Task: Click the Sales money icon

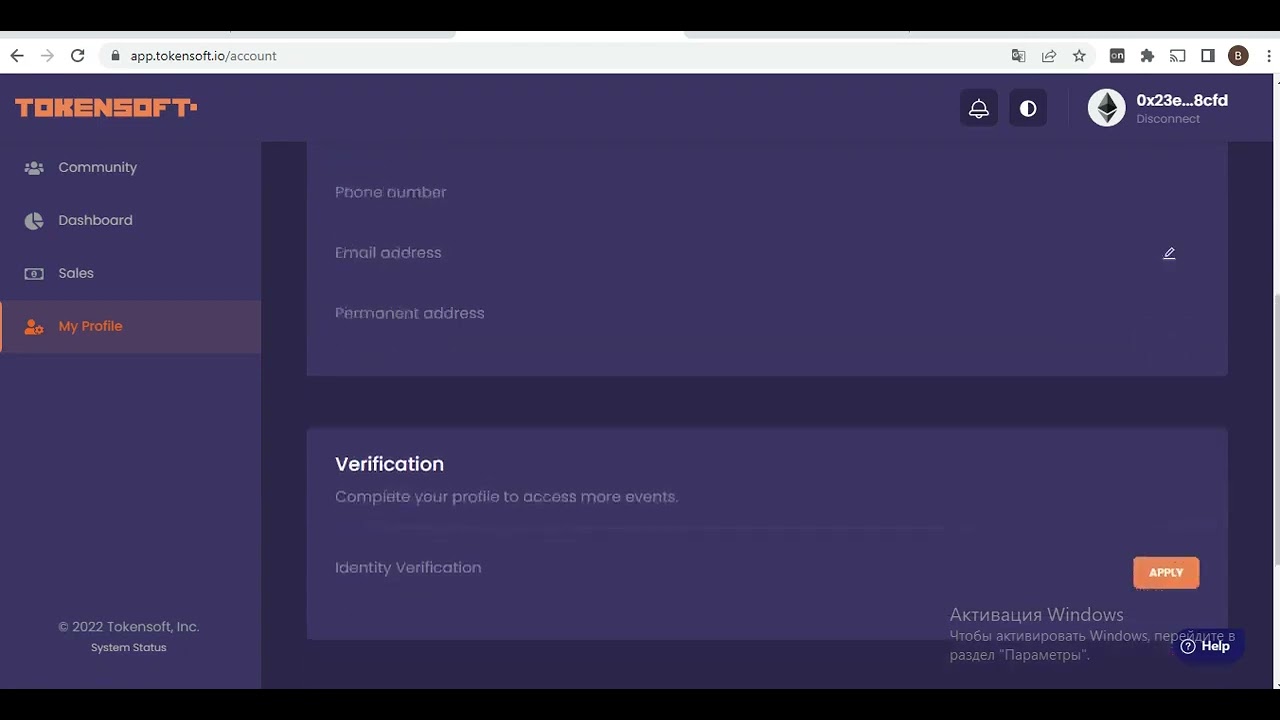Action: (34, 273)
